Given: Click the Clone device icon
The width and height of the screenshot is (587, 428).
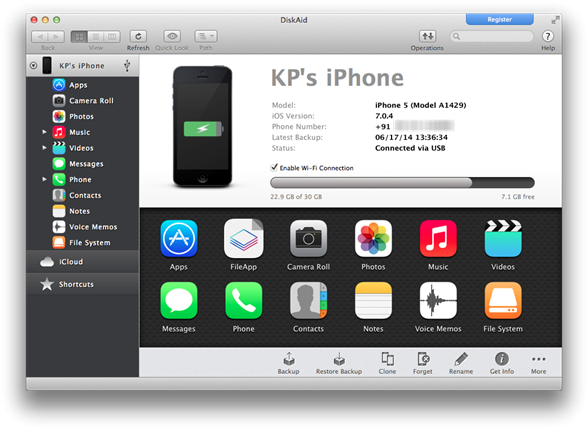Looking at the screenshot, I should point(387,359).
